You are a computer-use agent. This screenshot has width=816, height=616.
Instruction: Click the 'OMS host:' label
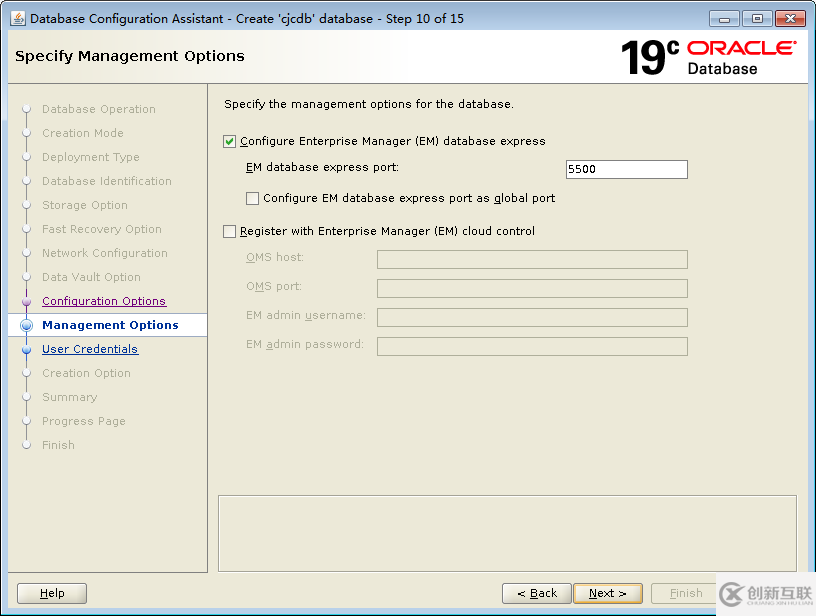pyautogui.click(x=275, y=258)
